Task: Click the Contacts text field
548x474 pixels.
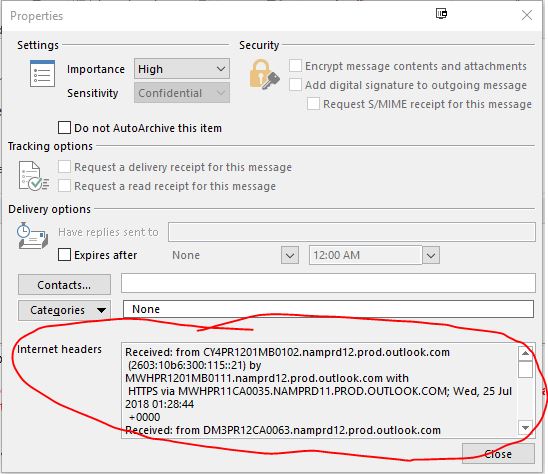Action: click(328, 283)
